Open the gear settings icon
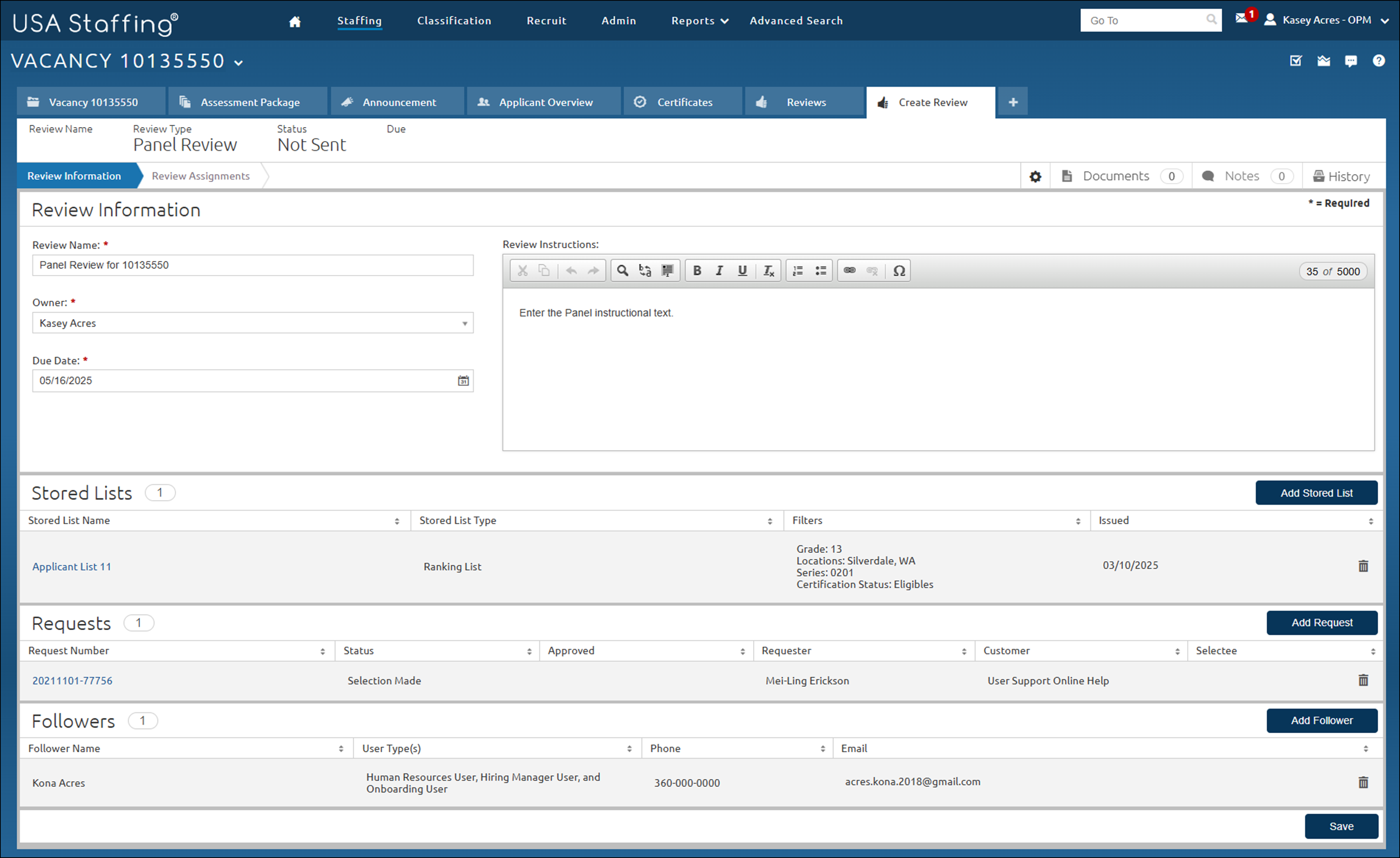Viewport: 1400px width, 858px height. click(x=1035, y=177)
